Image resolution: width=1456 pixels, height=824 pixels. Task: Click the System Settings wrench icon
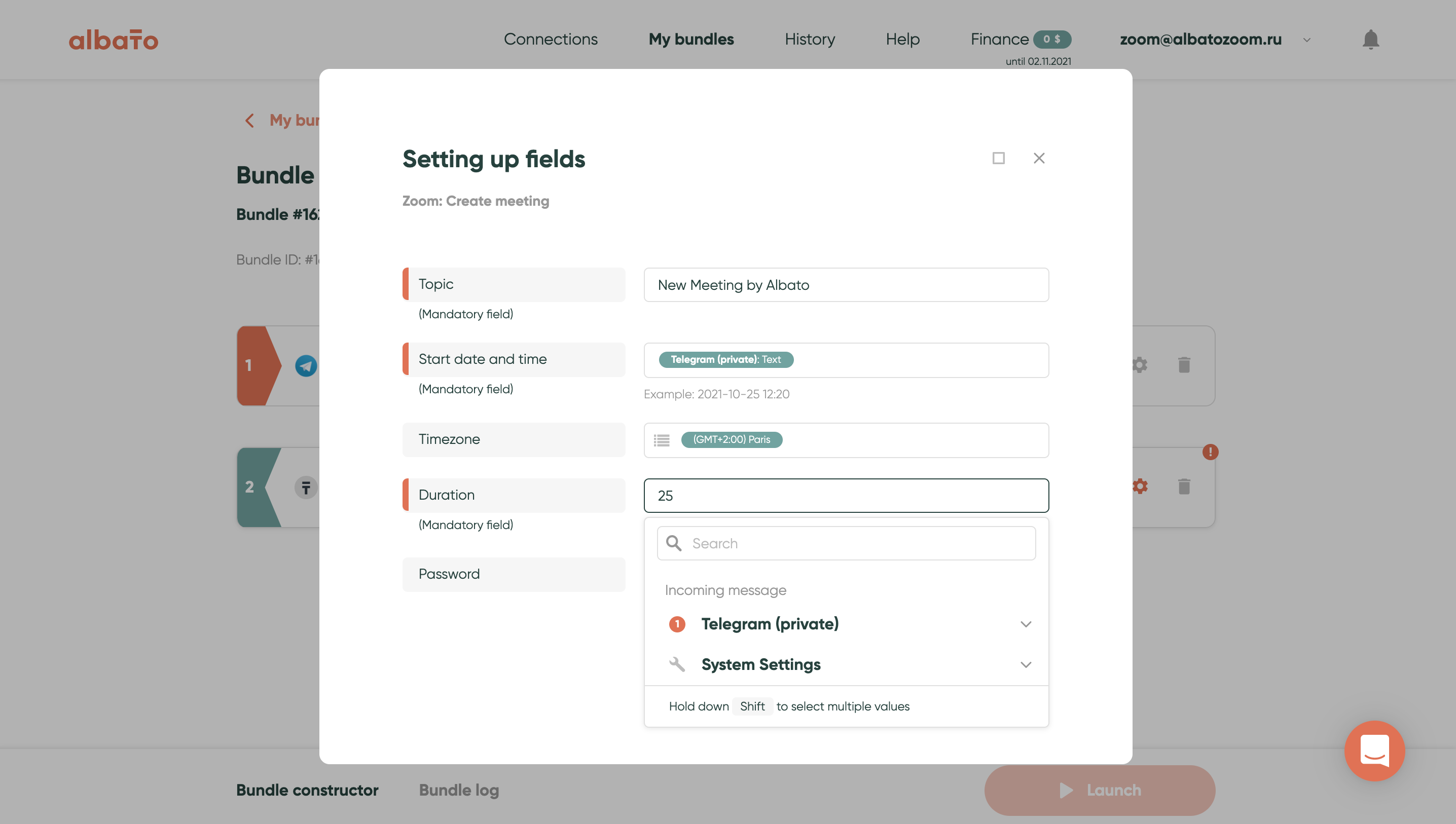coord(677,664)
